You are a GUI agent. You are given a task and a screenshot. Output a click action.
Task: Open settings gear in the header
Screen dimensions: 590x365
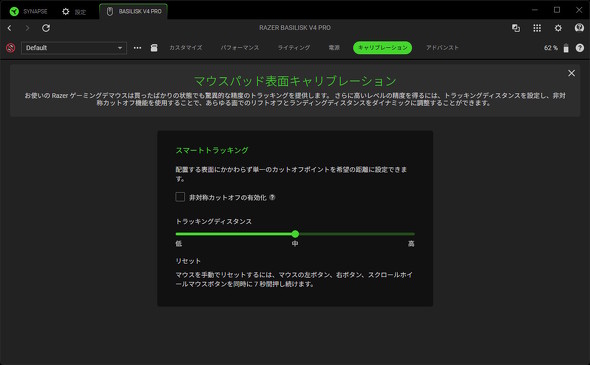(558, 28)
